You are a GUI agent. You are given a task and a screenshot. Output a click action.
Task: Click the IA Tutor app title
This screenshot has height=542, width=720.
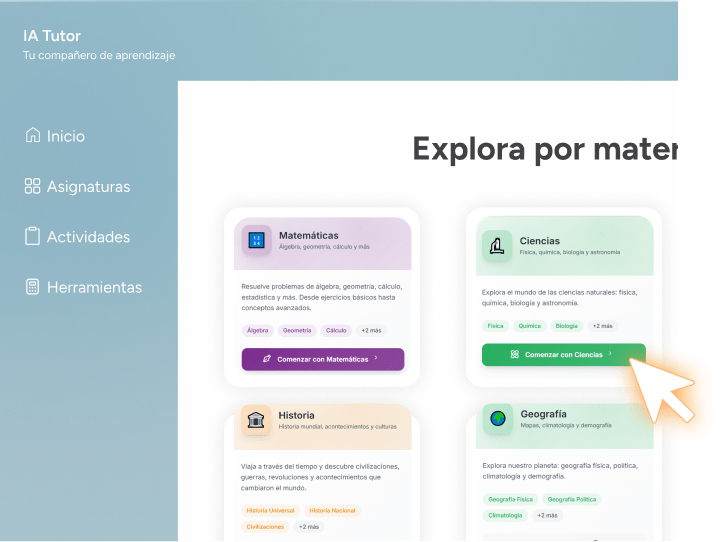(x=52, y=36)
